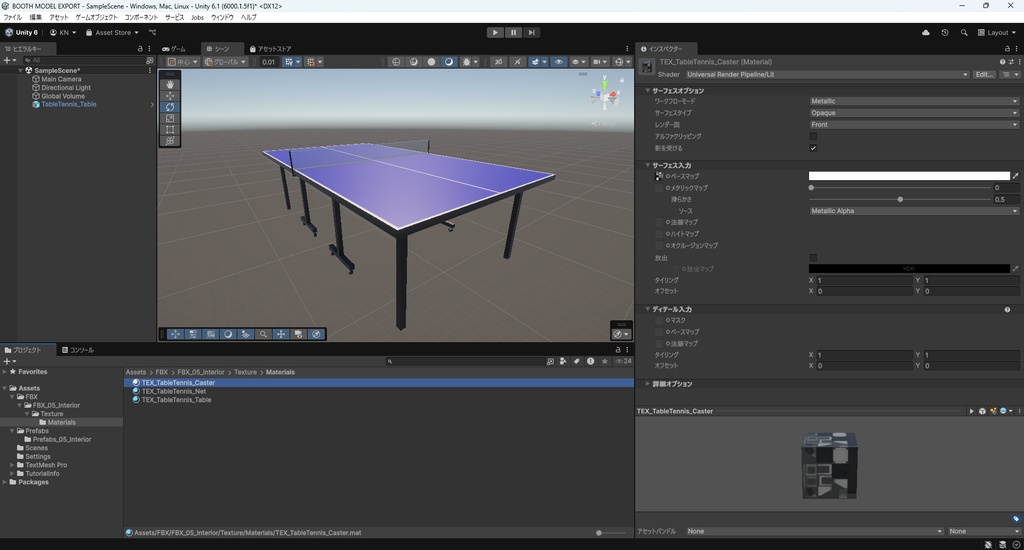
Task: Click the Step frame button
Action: (532, 32)
